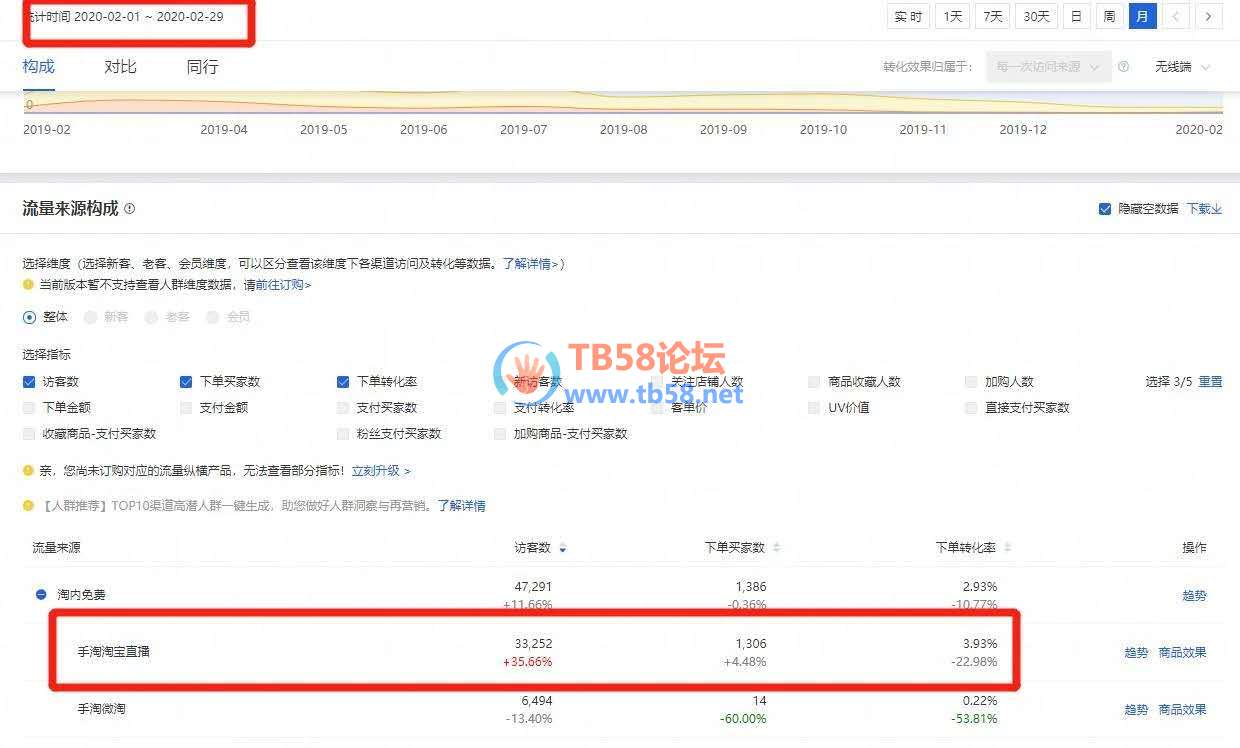Select the 实时 time range button
Image resolution: width=1240 pixels, height=748 pixels.
pyautogui.click(x=908, y=16)
